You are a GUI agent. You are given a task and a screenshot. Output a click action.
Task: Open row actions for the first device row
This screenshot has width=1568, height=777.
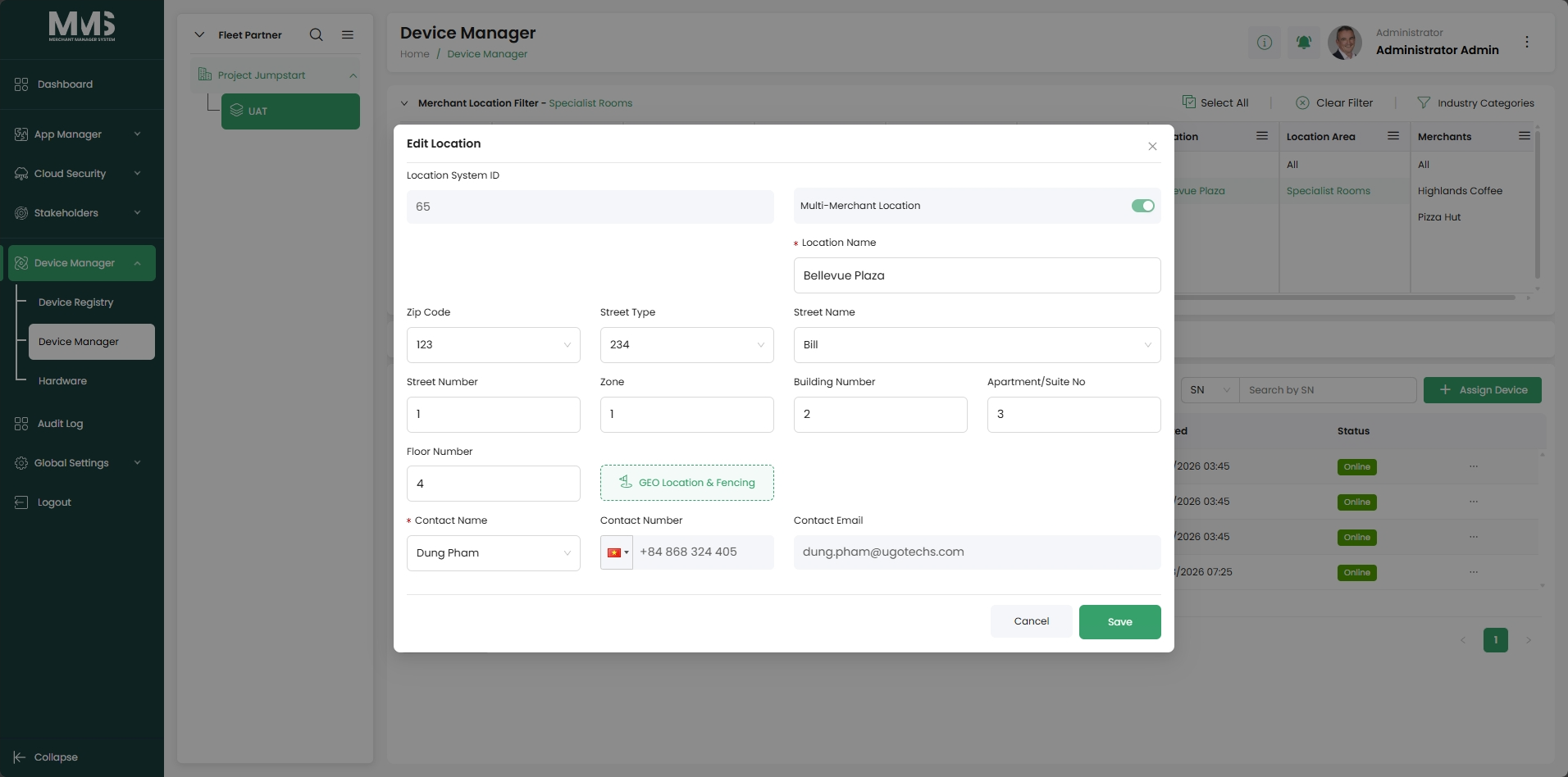[1474, 466]
